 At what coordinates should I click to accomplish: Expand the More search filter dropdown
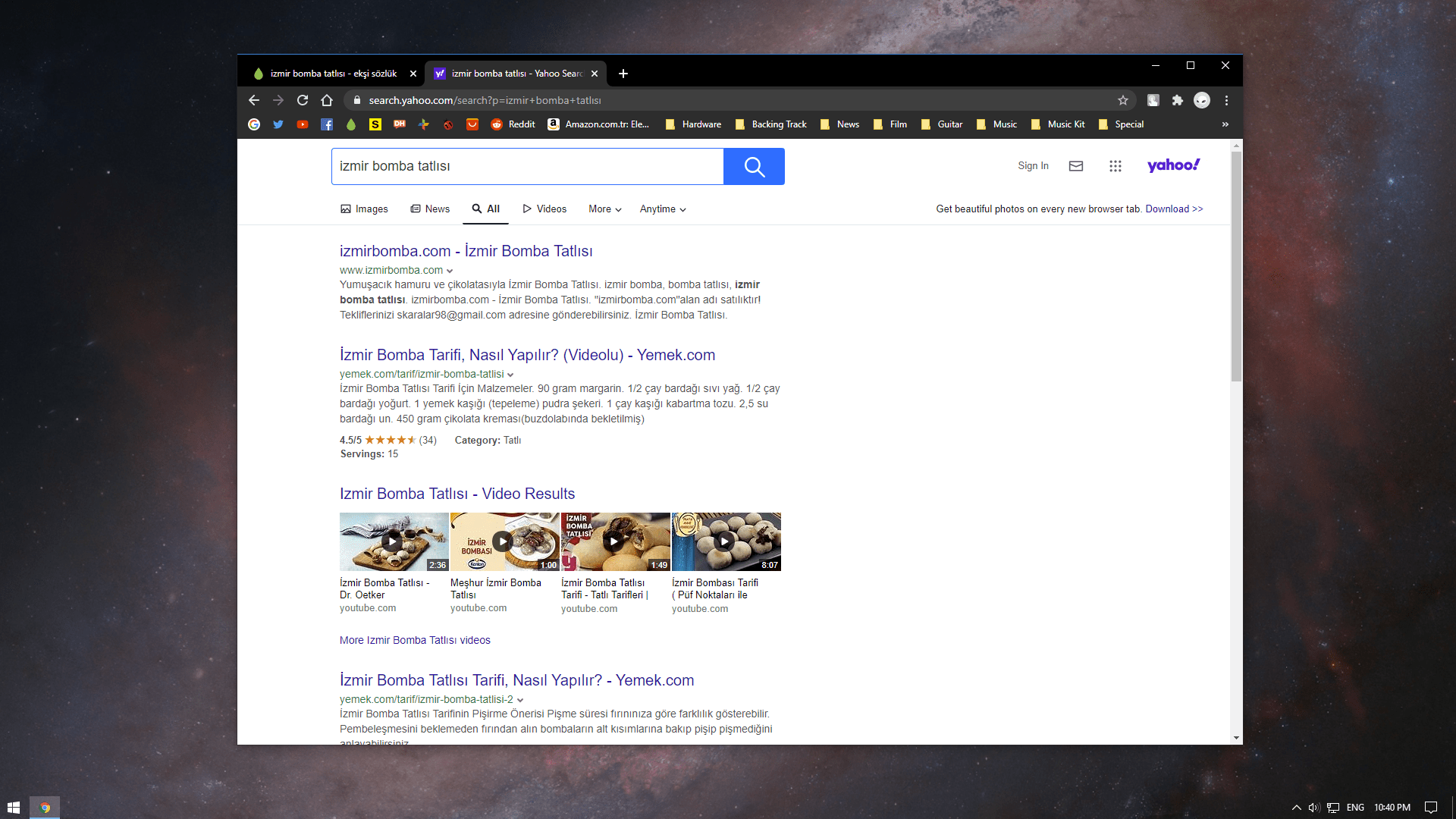604,209
